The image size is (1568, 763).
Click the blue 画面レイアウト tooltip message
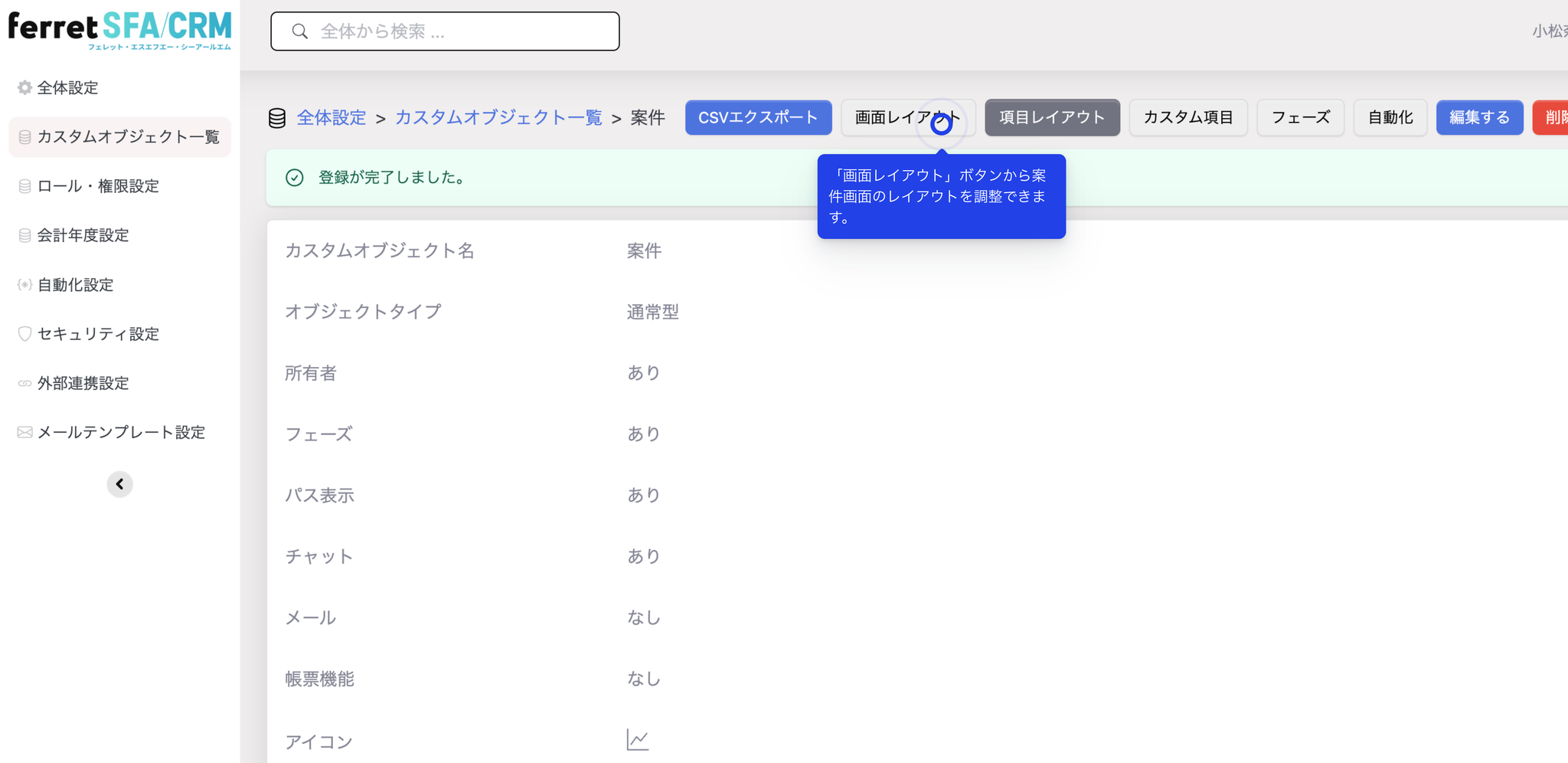point(941,197)
